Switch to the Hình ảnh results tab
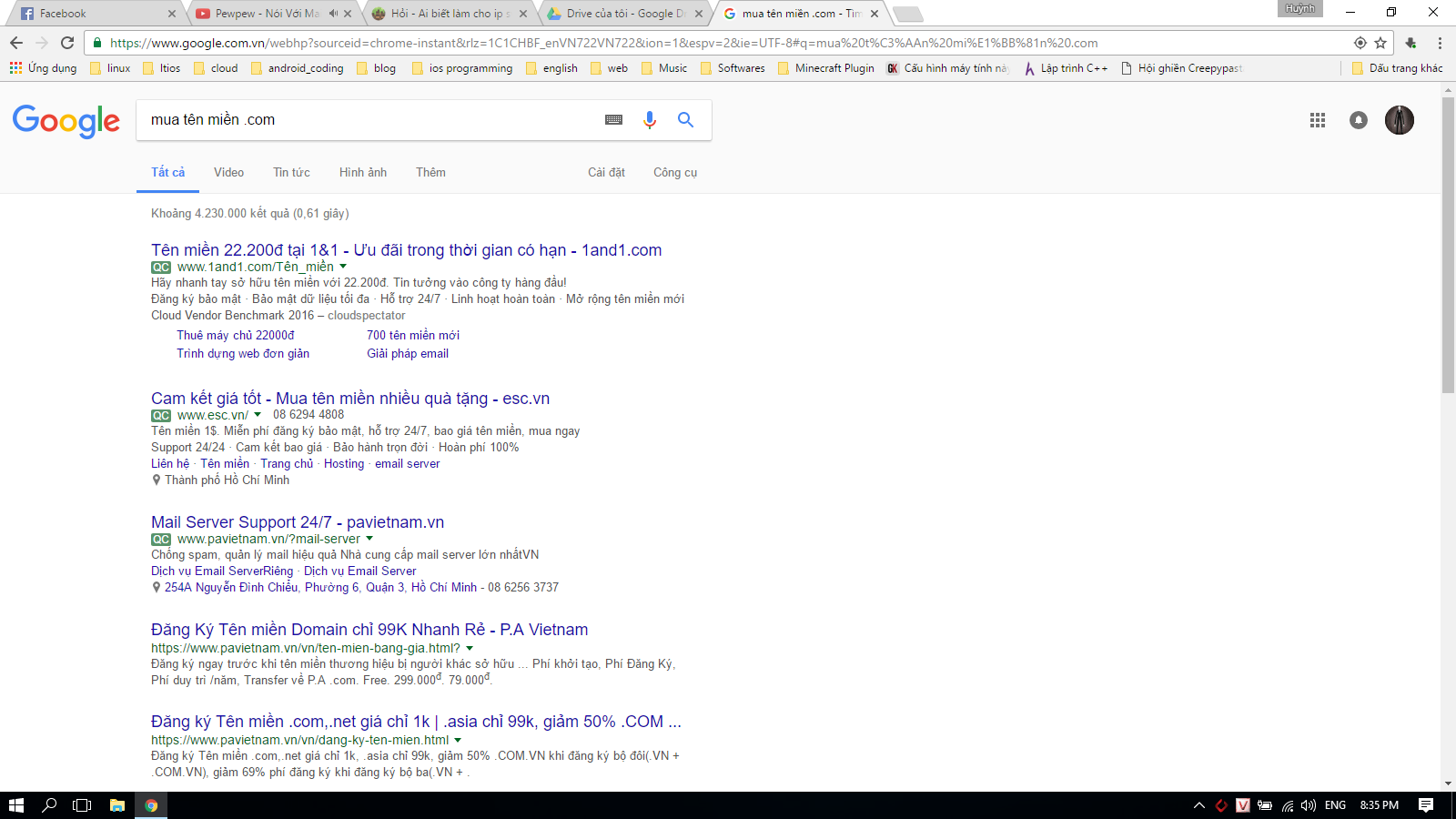The image size is (1456, 819). (363, 172)
